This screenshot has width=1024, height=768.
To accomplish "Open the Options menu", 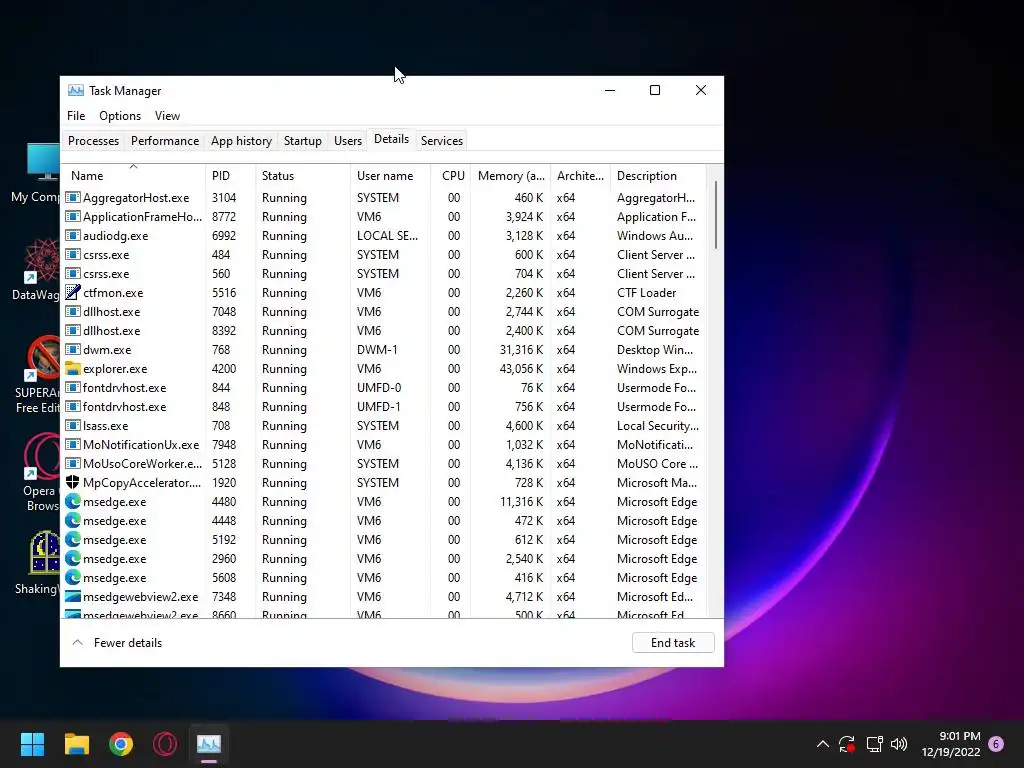I will tap(120, 116).
